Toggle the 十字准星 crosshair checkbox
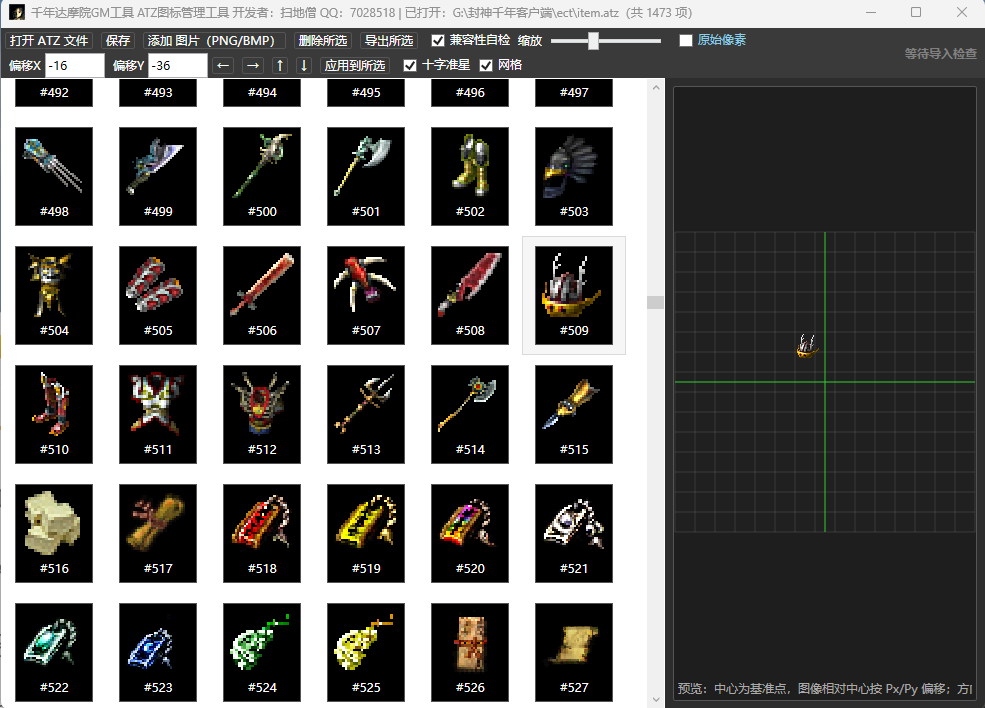Image resolution: width=985 pixels, height=708 pixels. click(x=410, y=65)
